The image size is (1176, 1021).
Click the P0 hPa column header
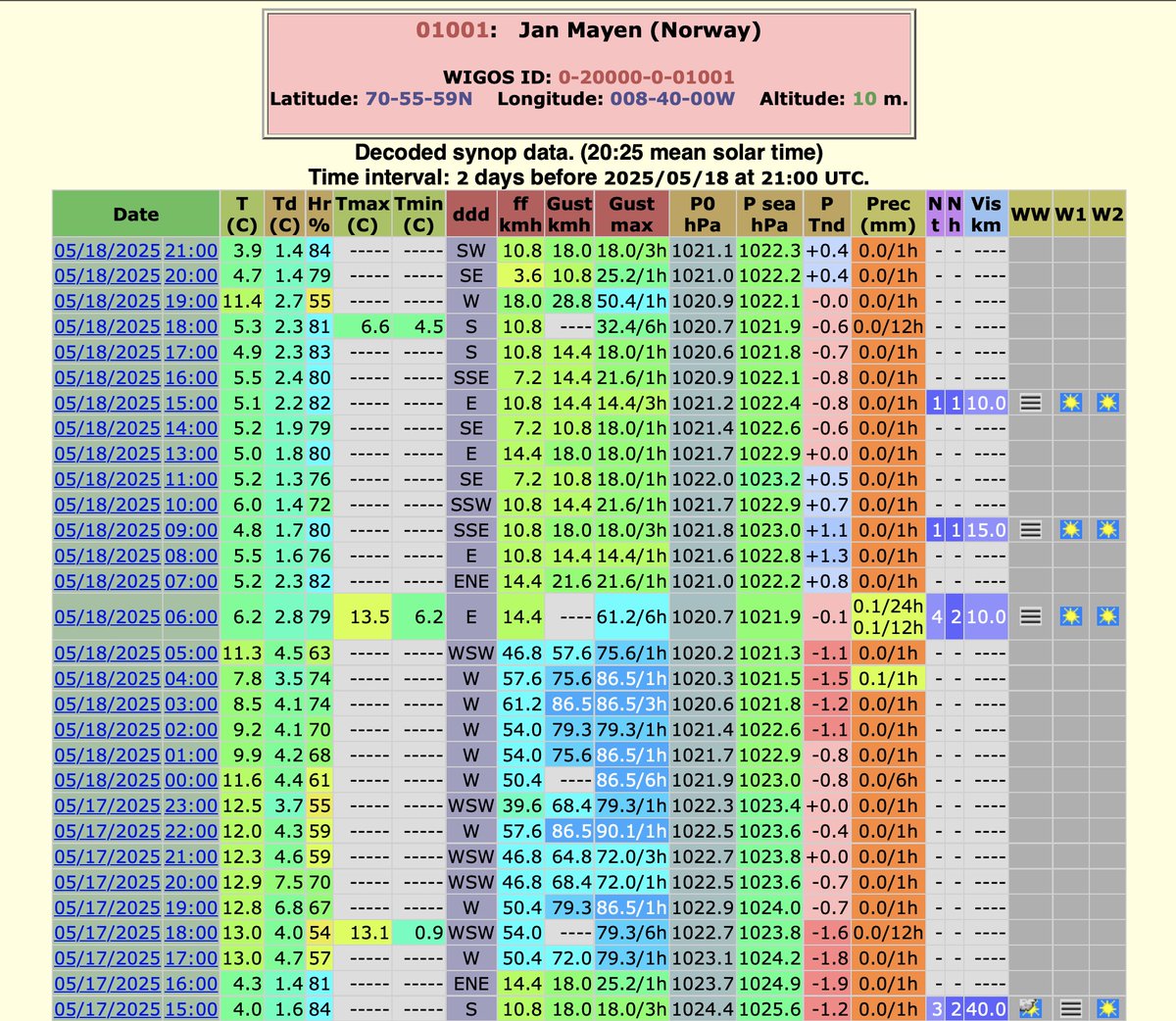(703, 215)
